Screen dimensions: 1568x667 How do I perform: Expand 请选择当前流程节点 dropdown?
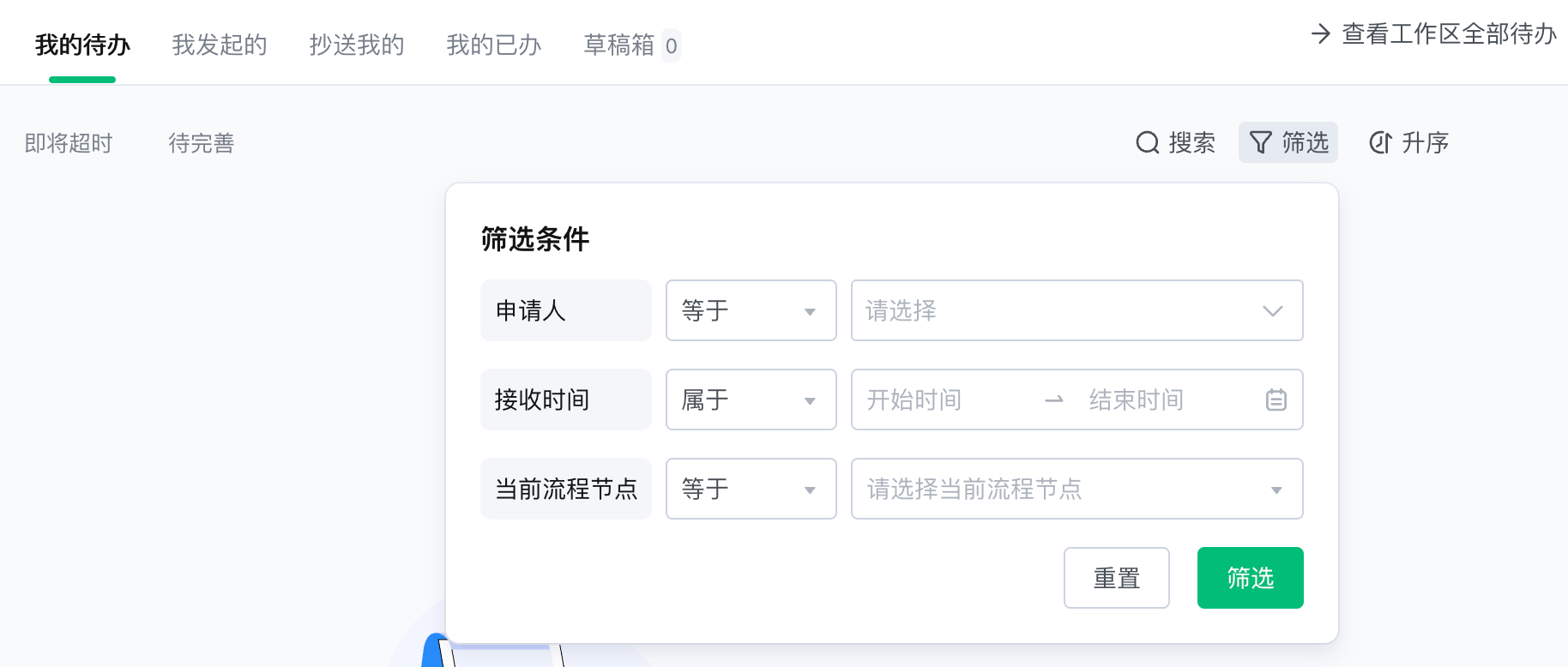point(1077,489)
